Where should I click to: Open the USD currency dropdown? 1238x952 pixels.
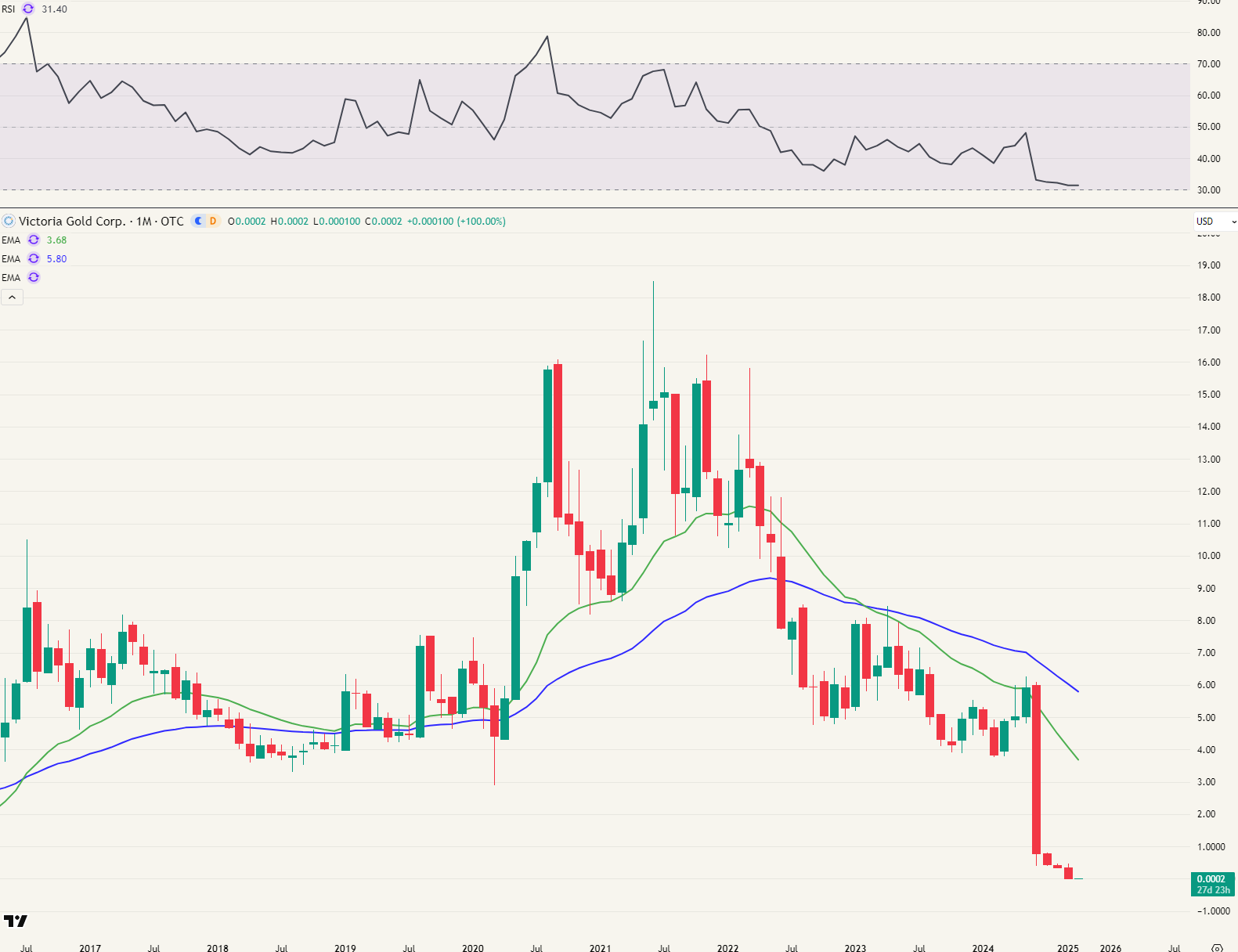click(x=1215, y=222)
